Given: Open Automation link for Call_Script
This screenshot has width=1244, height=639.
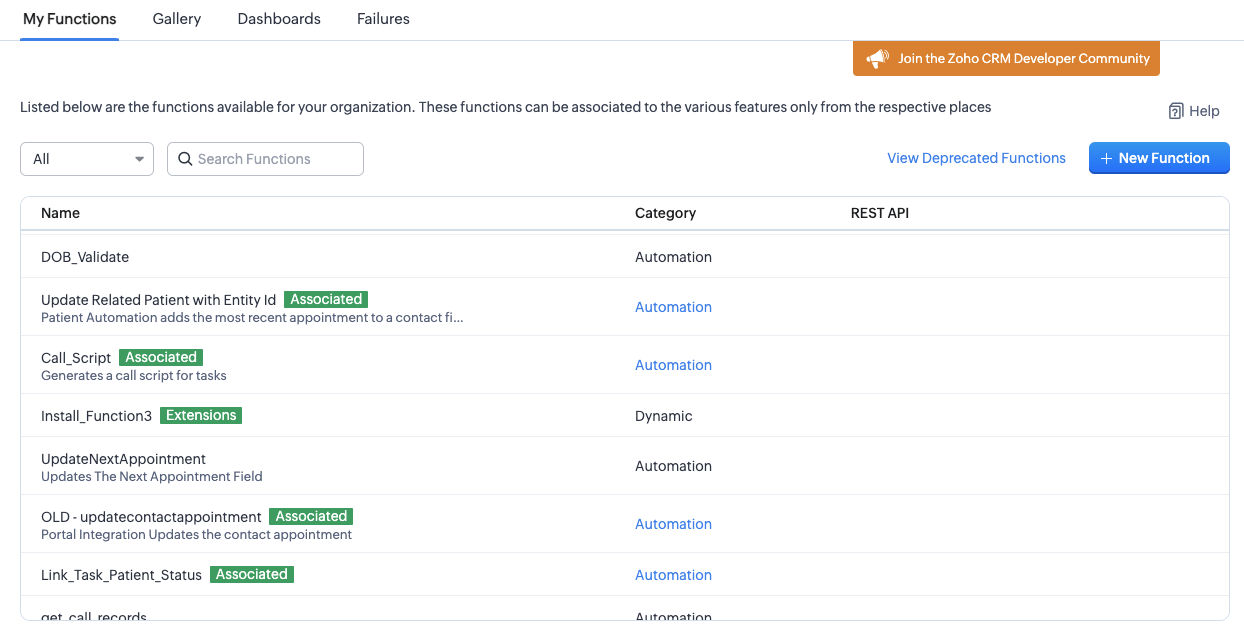Looking at the screenshot, I should 673,365.
